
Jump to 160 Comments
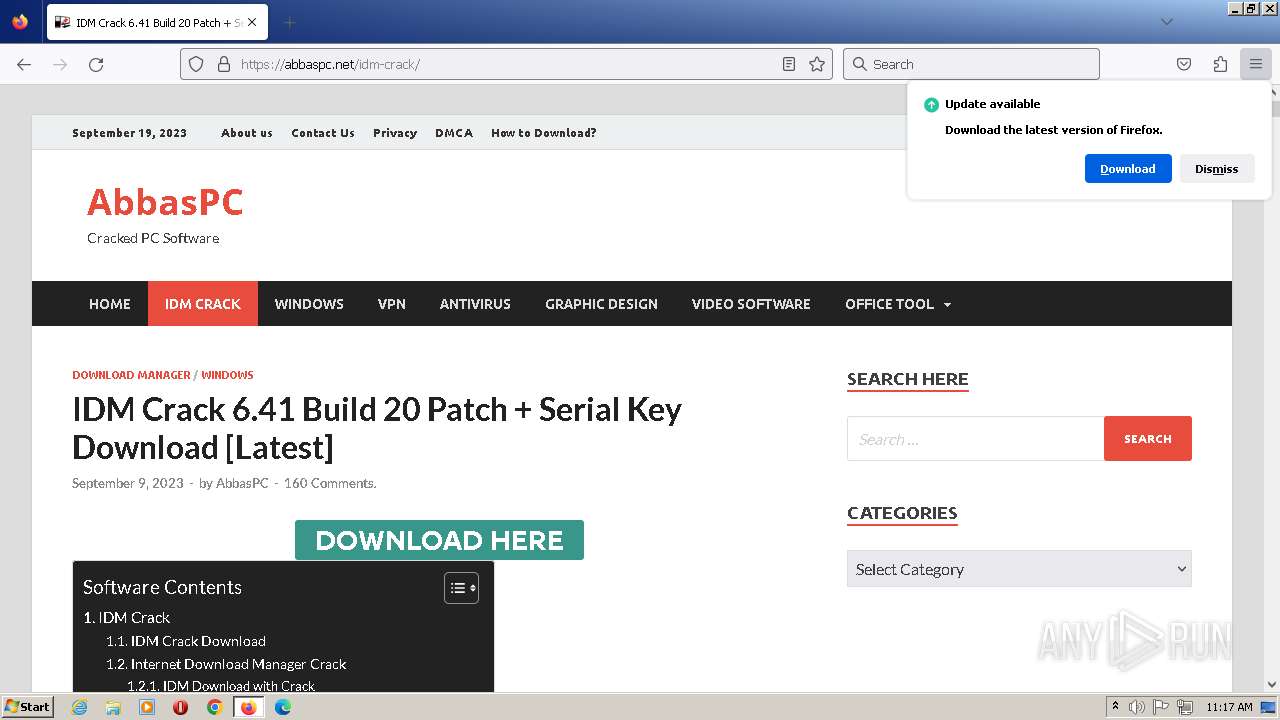pyautogui.click(x=330, y=483)
